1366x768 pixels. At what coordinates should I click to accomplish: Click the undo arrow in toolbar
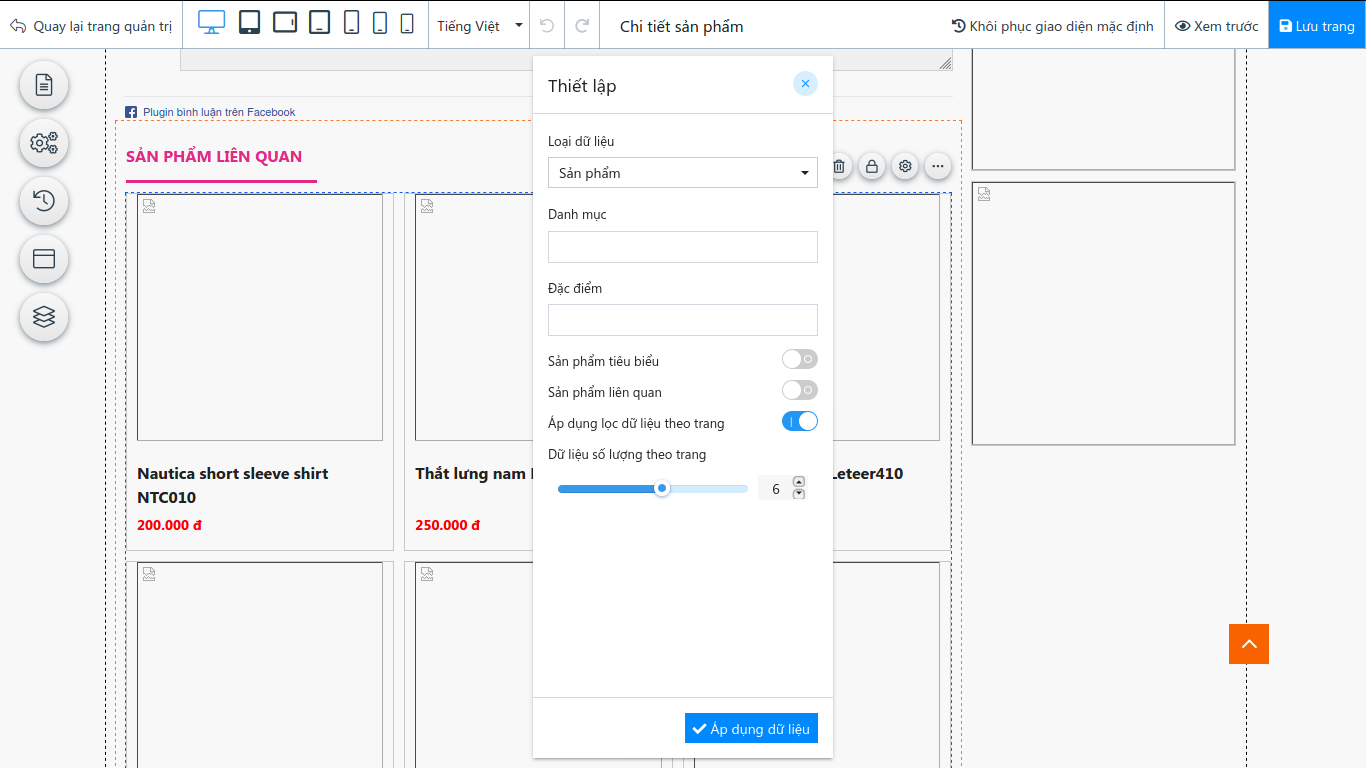click(547, 25)
